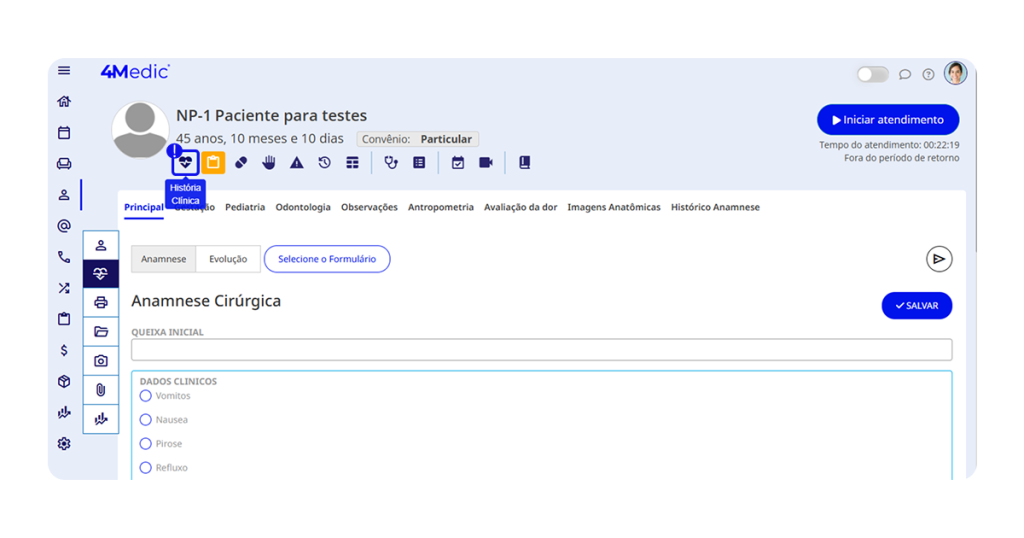Click the warning triangle alert icon
The width and height of the screenshot is (1024, 538).
pyautogui.click(x=297, y=162)
